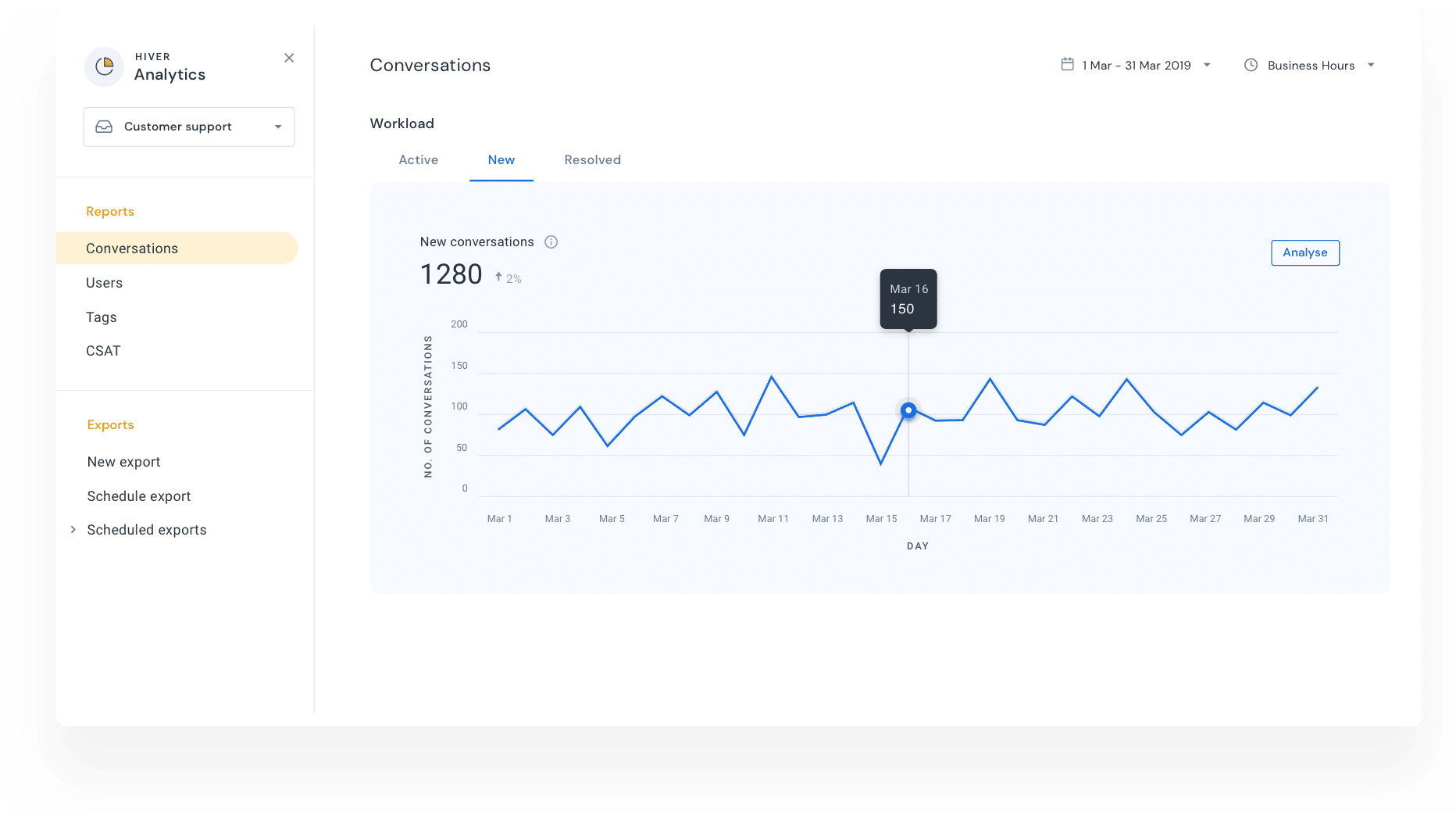Click the info icon next to New conversations
Image resolution: width=1456 pixels, height=830 pixels.
551,242
